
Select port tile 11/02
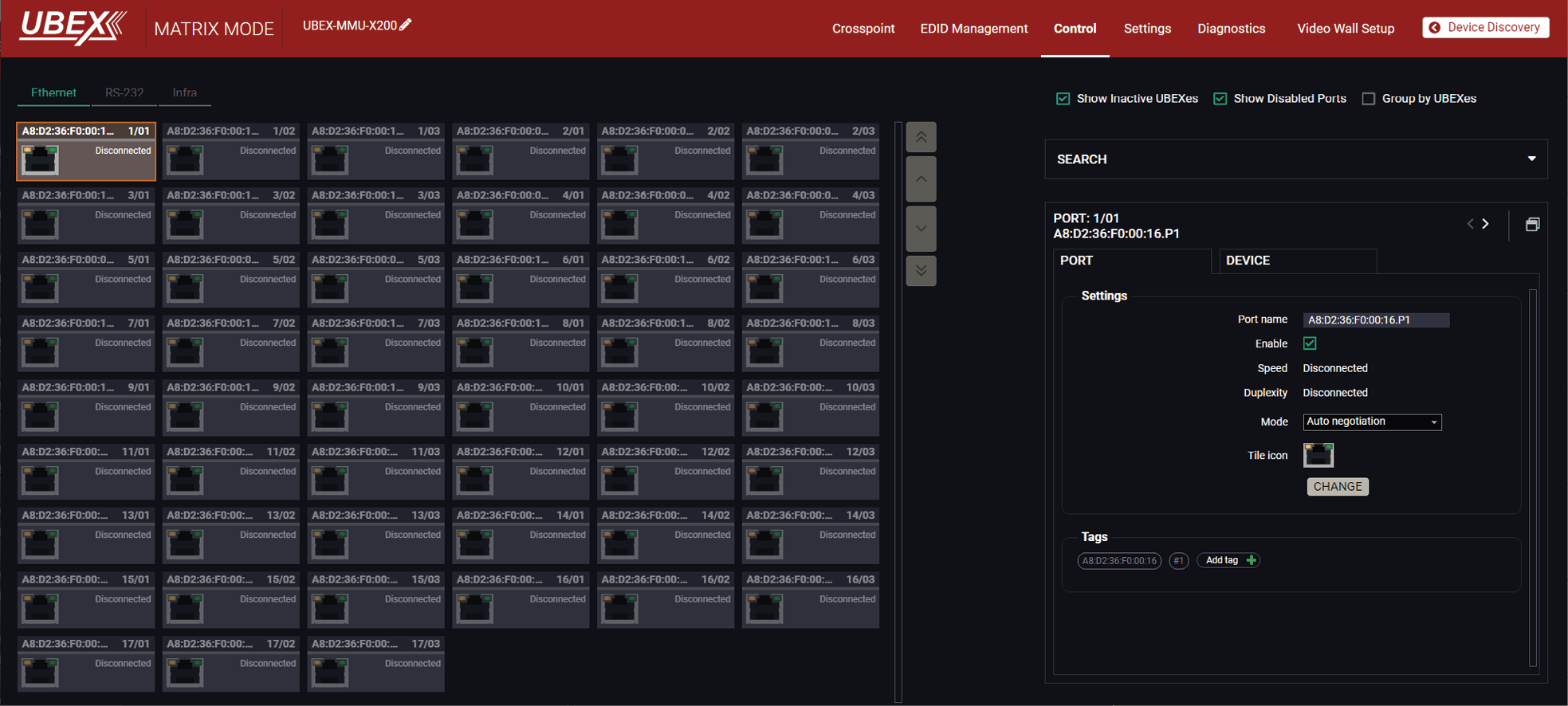click(231, 472)
